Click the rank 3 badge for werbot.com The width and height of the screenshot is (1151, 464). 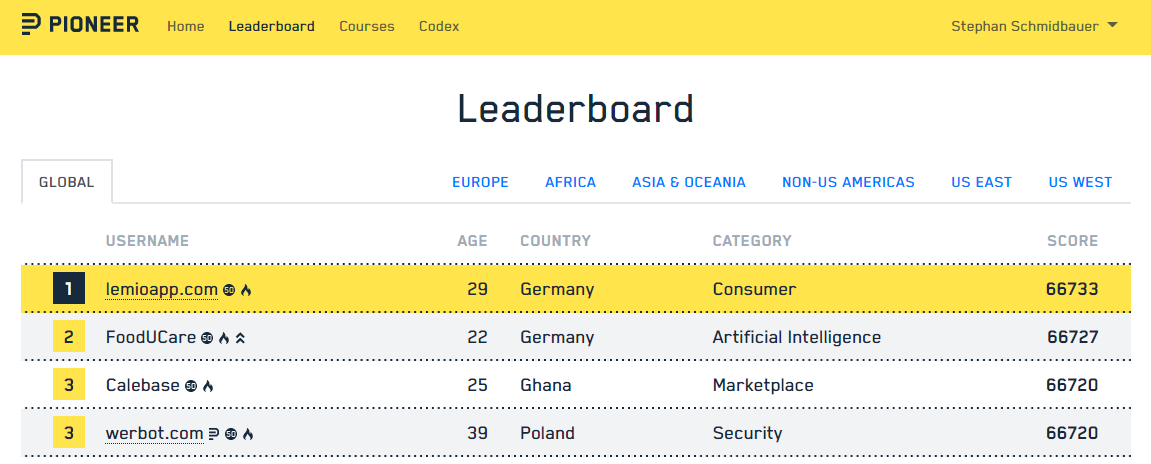tap(69, 432)
